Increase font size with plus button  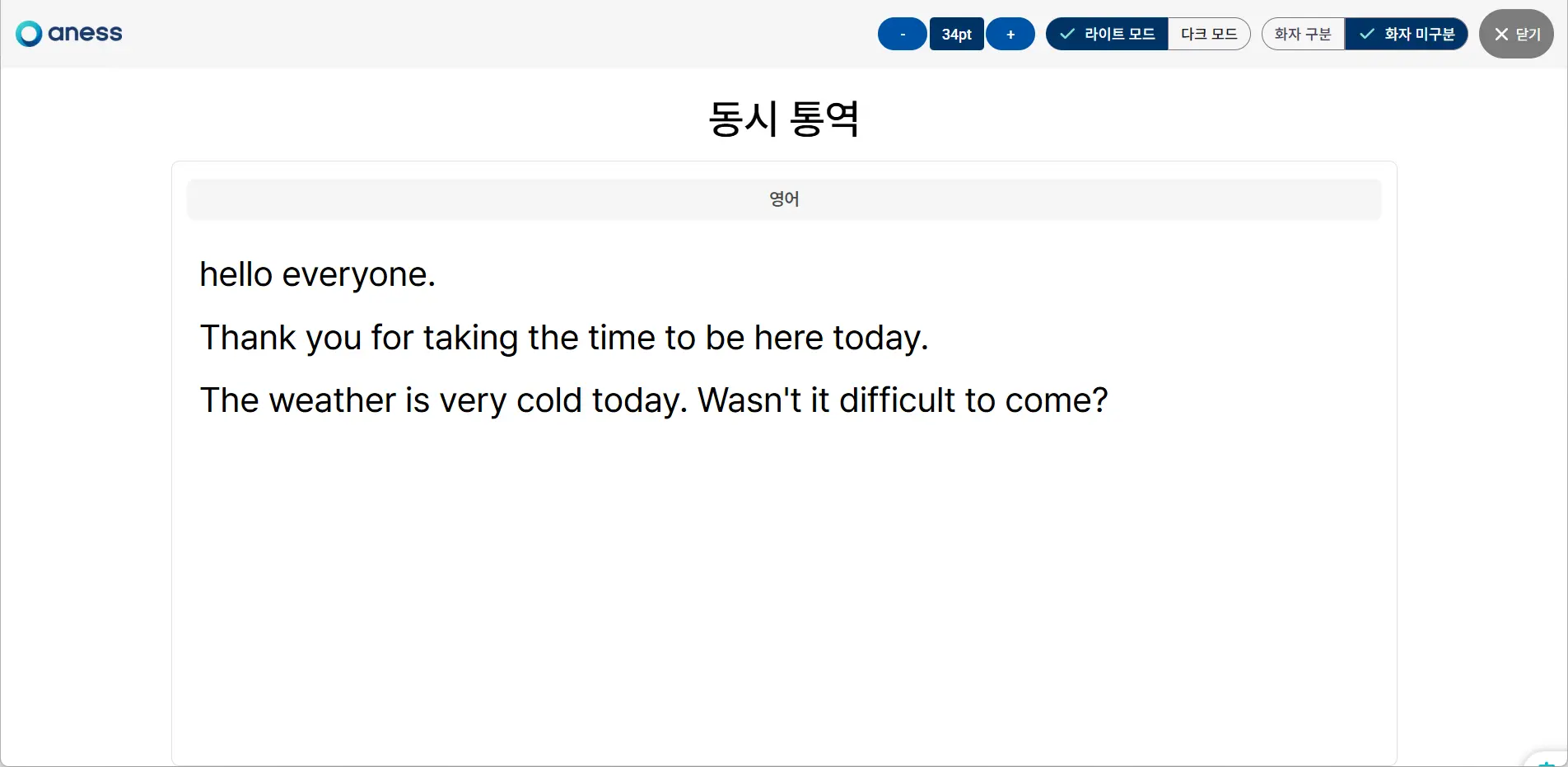(x=1010, y=34)
